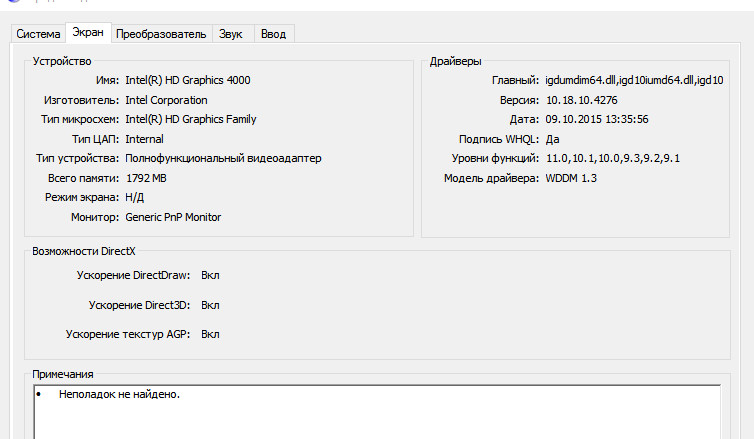Click the Intel(R) HD Graphics Family chip type
The image size is (754, 439).
pos(190,119)
